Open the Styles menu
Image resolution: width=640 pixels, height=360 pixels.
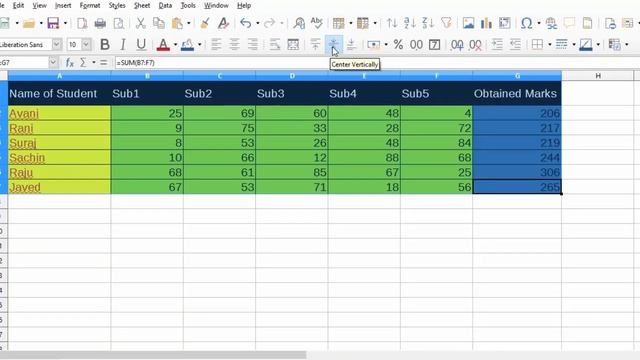(117, 6)
